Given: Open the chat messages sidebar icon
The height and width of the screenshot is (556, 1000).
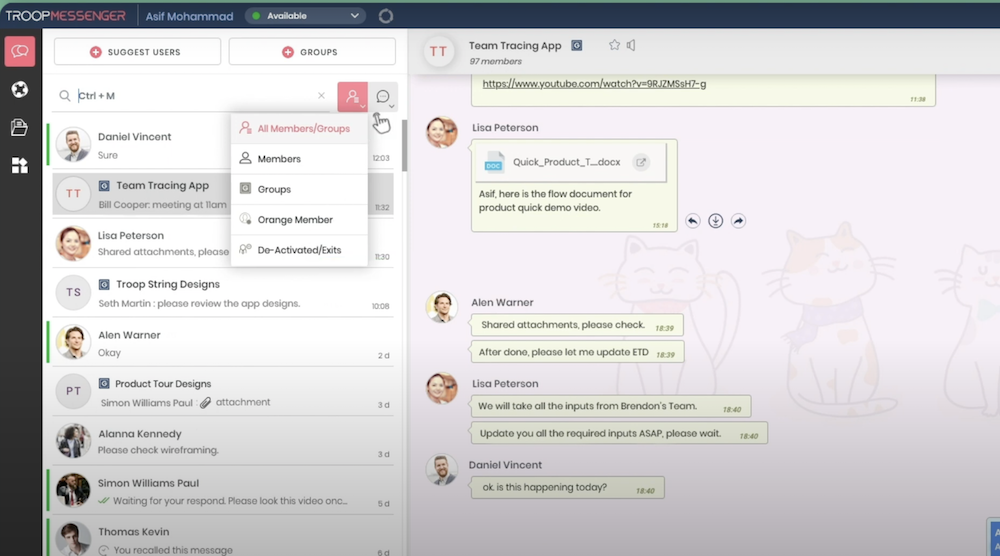Looking at the screenshot, I should pyautogui.click(x=20, y=51).
